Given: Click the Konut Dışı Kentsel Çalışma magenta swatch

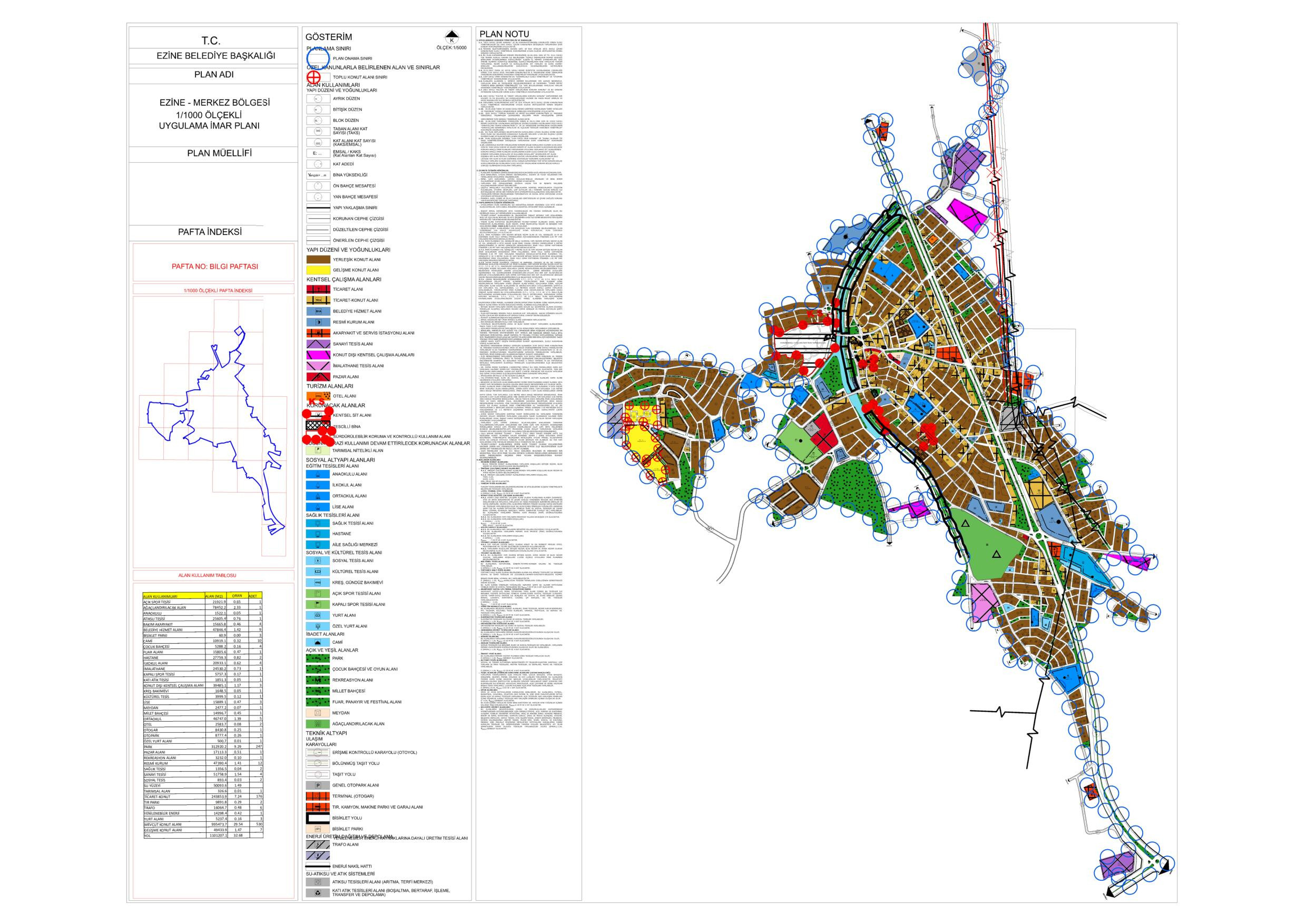Looking at the screenshot, I should 318,355.
